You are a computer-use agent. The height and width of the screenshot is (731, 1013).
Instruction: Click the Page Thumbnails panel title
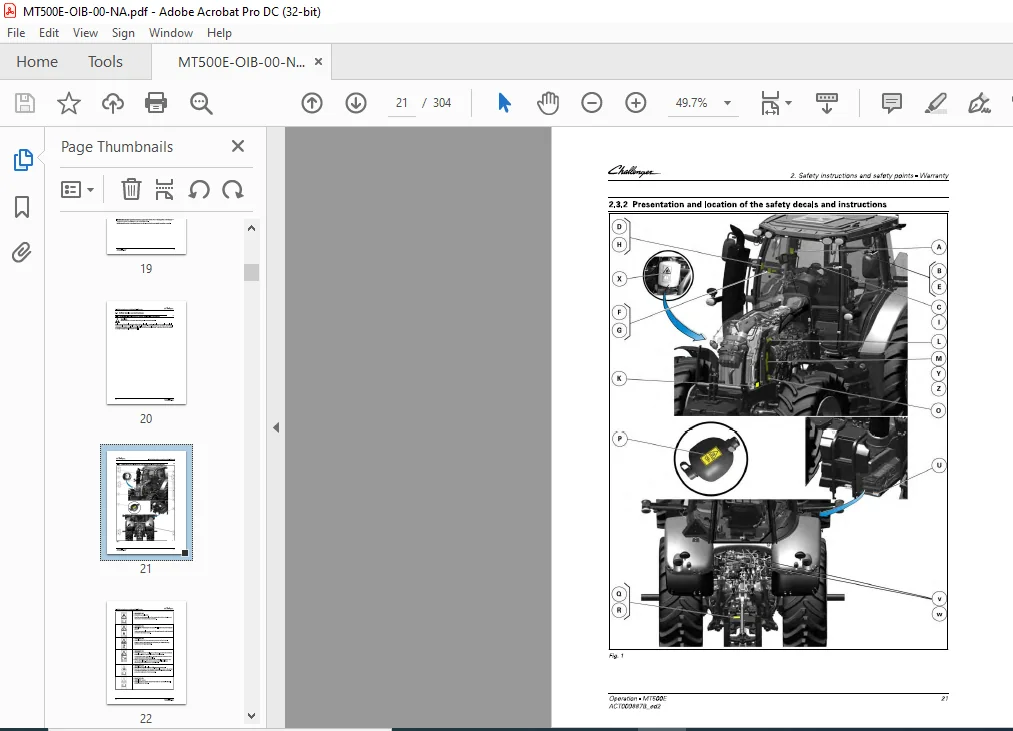click(x=117, y=147)
